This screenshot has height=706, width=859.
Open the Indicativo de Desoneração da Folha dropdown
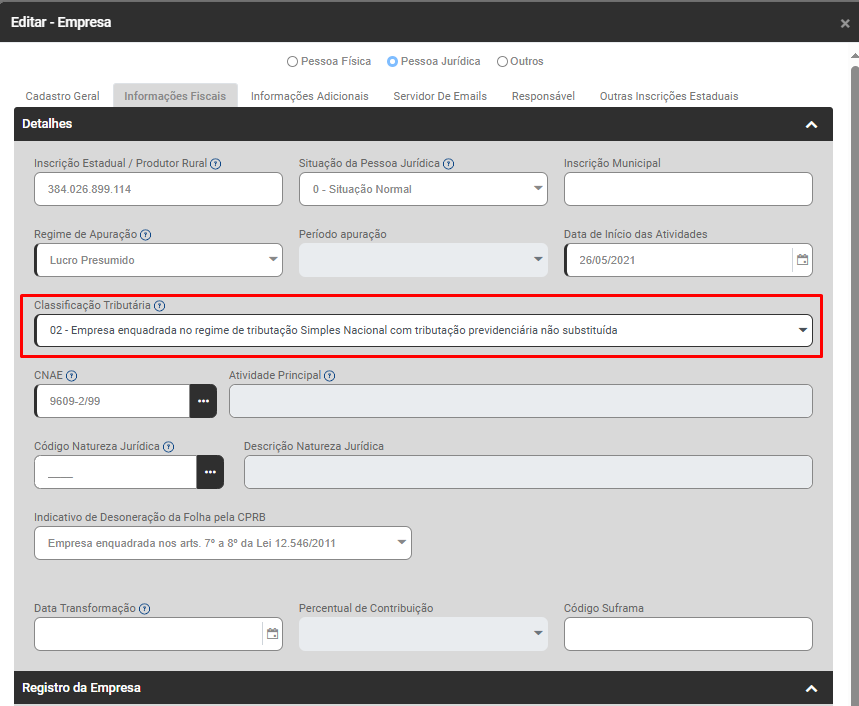point(222,543)
